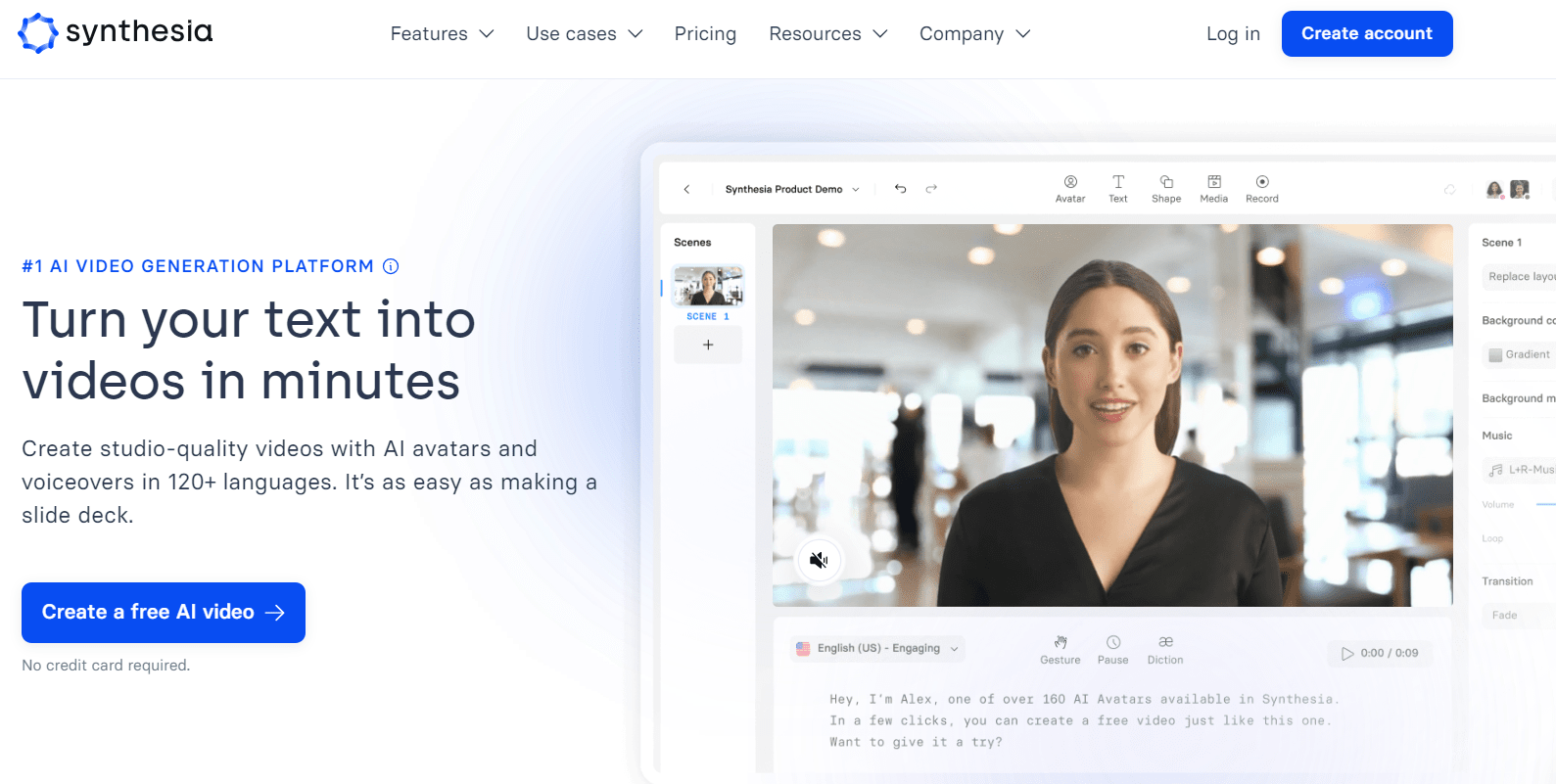Go back using editor back chevron
The height and width of the screenshot is (784, 1556).
click(x=686, y=189)
